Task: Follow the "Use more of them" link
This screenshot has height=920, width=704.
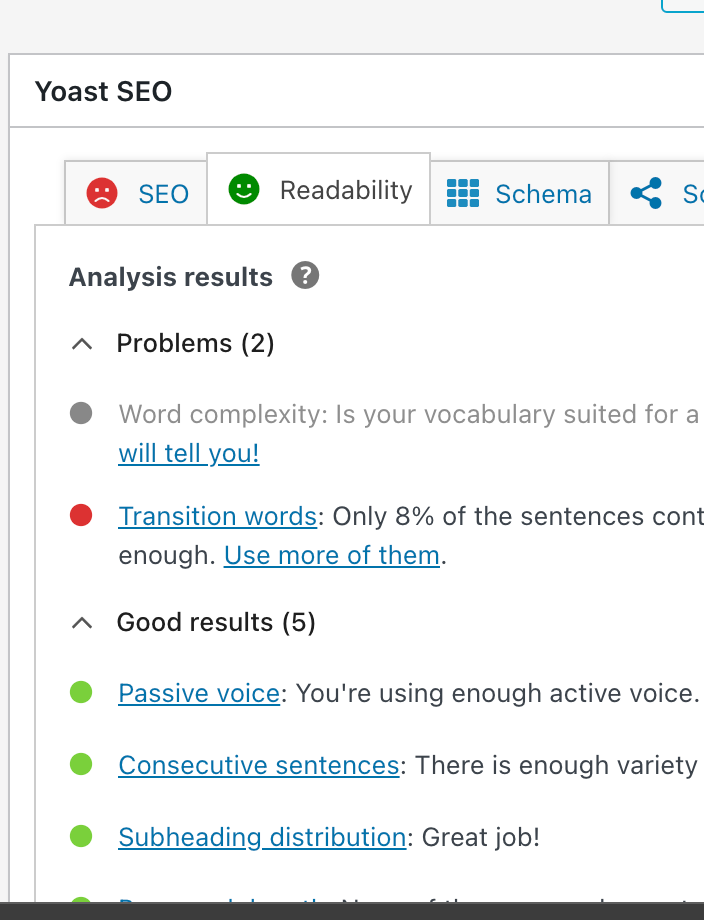Action: [332, 555]
